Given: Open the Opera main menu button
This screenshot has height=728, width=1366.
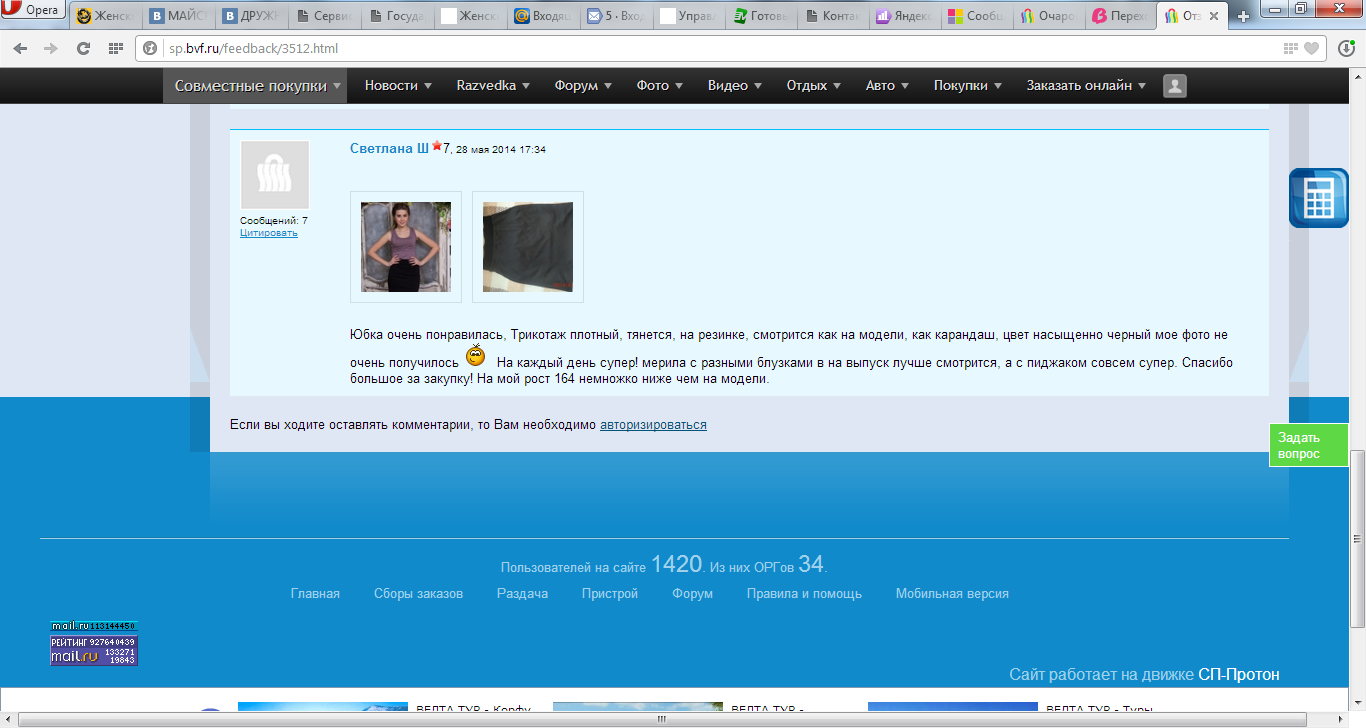Looking at the screenshot, I should [x=34, y=10].
